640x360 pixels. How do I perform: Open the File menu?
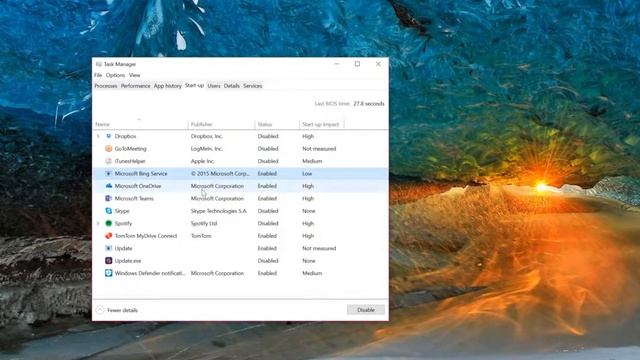click(x=98, y=75)
